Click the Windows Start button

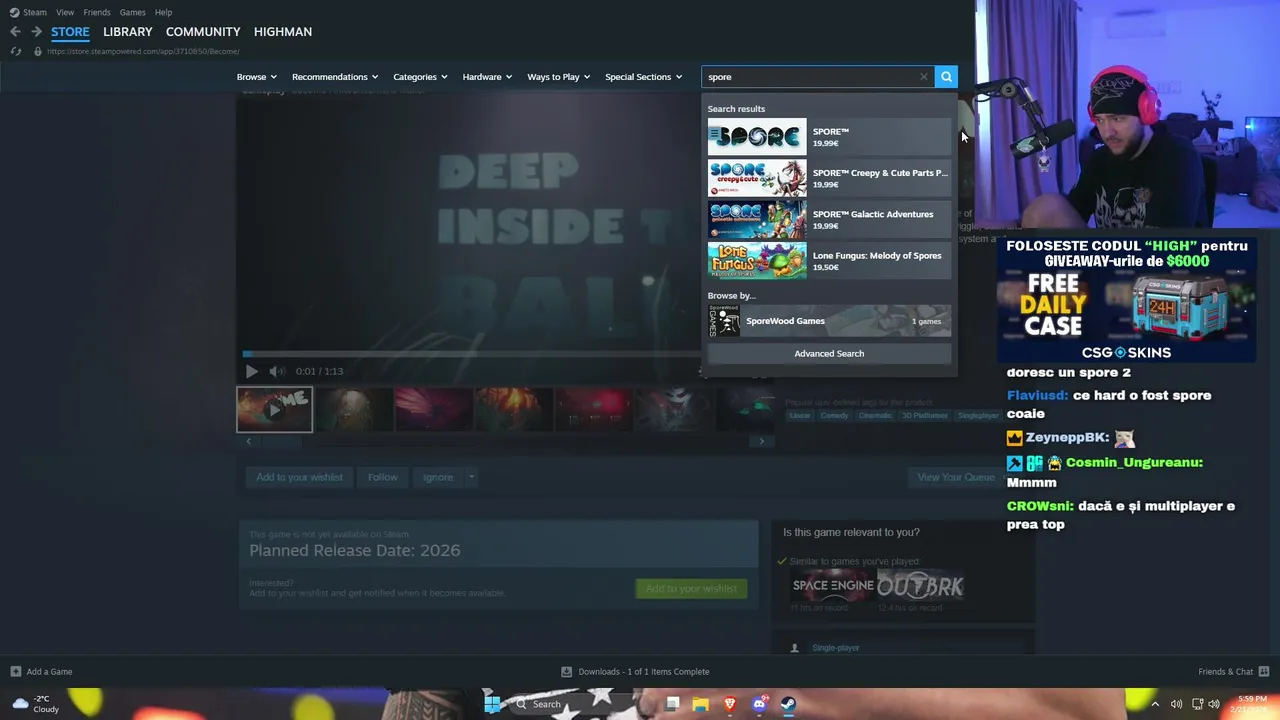pos(491,704)
